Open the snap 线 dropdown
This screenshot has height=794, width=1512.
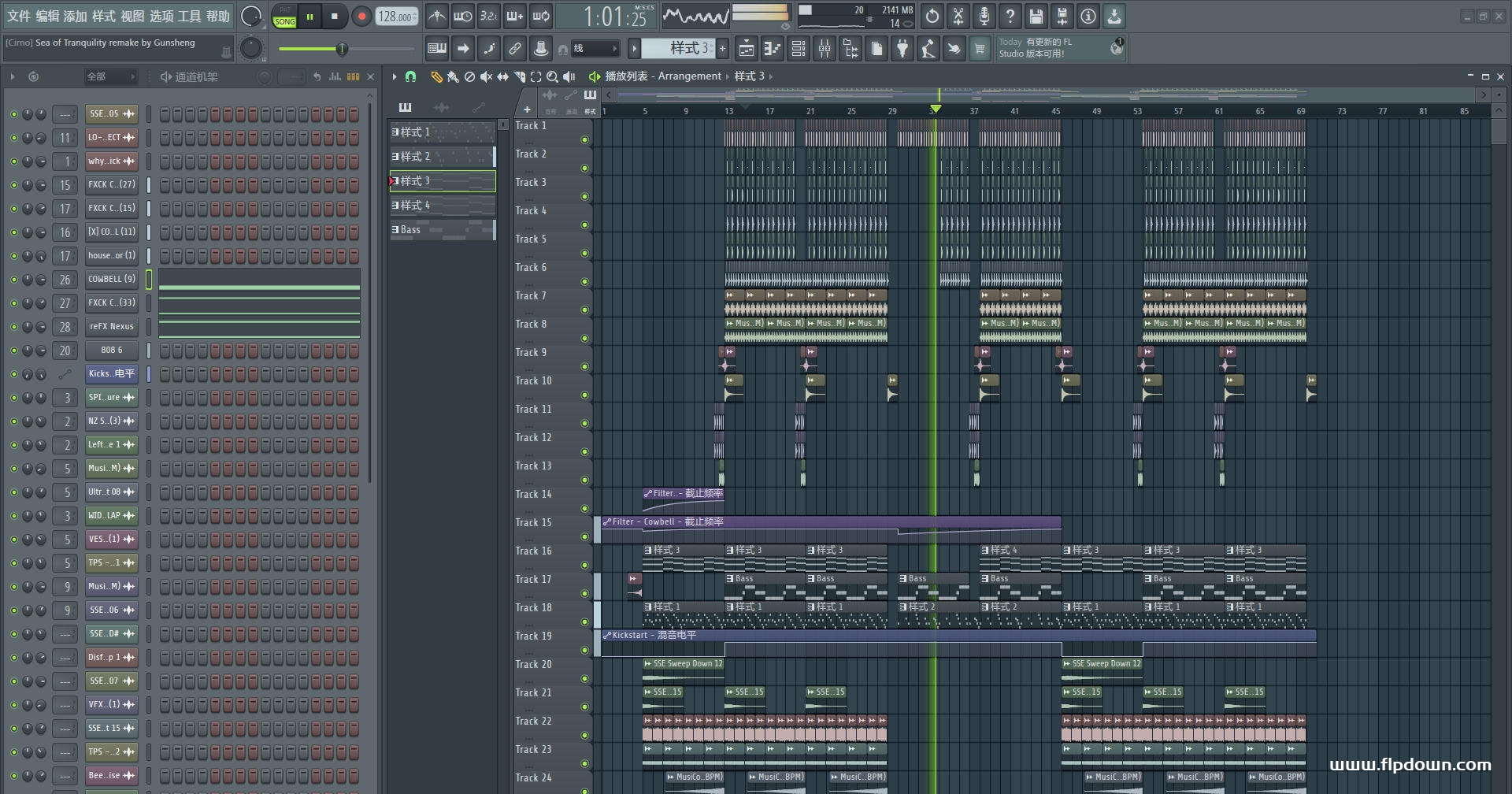[595, 49]
